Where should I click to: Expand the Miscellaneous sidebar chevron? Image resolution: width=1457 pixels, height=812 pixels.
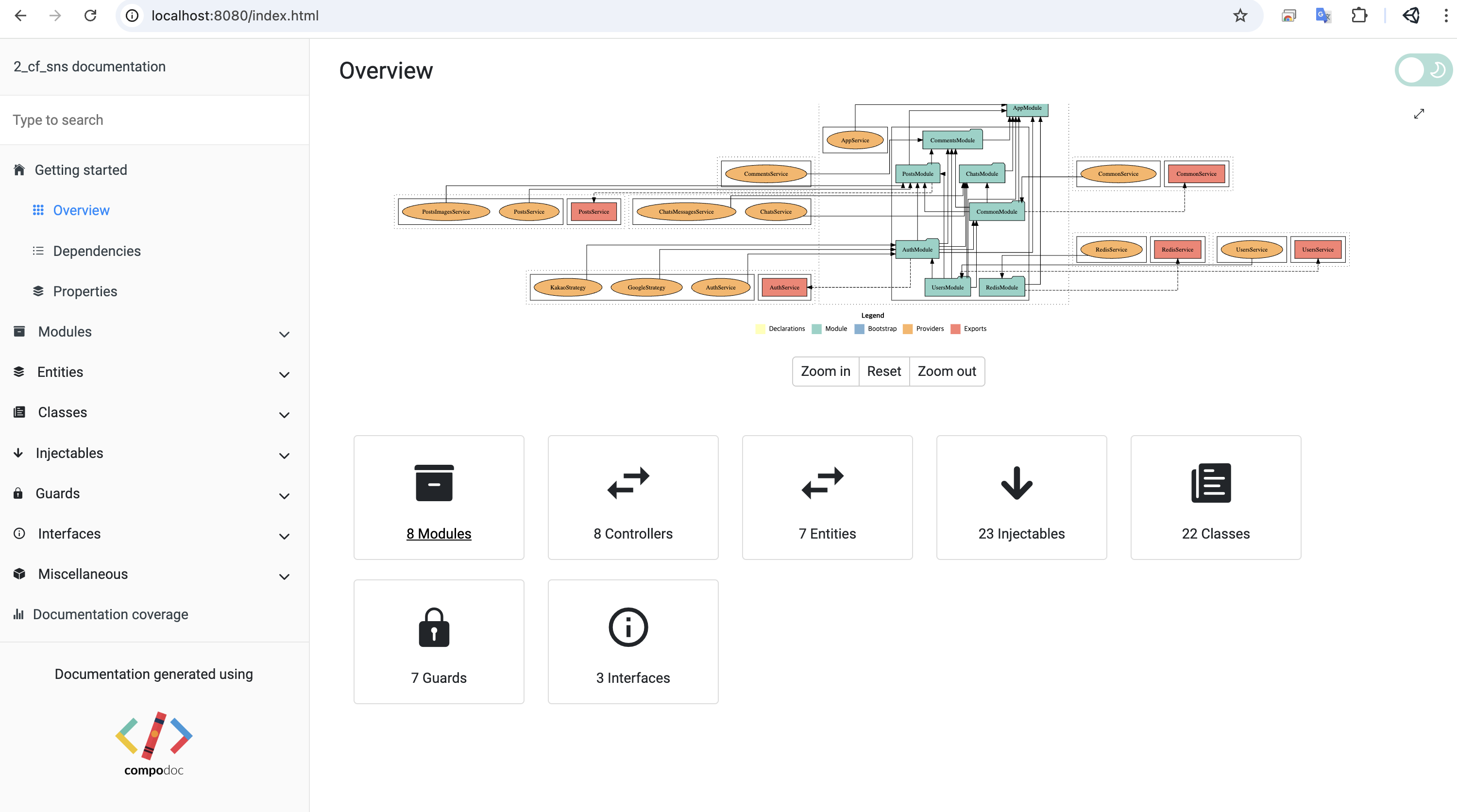pyautogui.click(x=284, y=576)
